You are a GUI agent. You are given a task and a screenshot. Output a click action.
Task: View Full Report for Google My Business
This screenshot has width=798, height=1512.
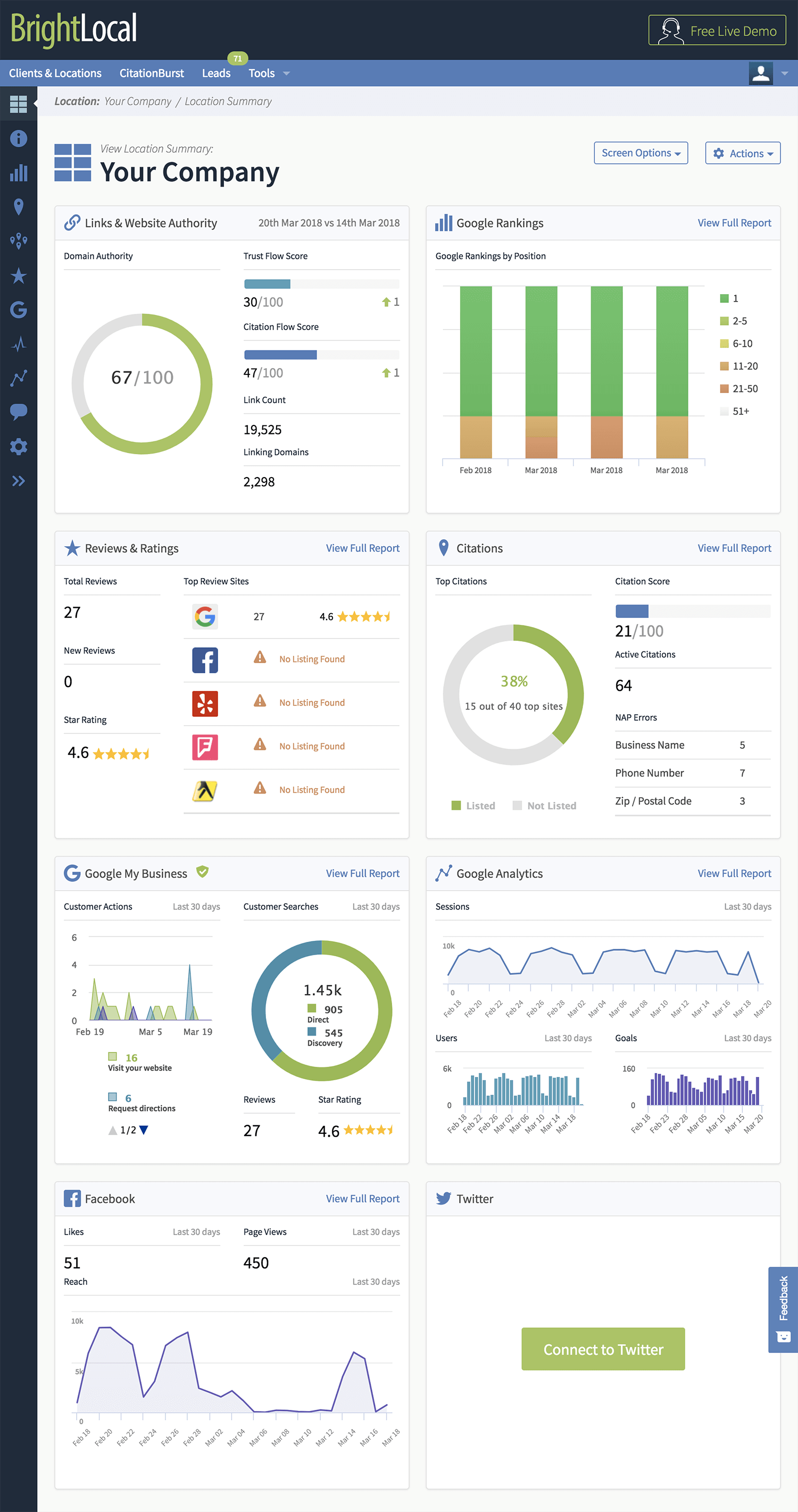click(362, 873)
